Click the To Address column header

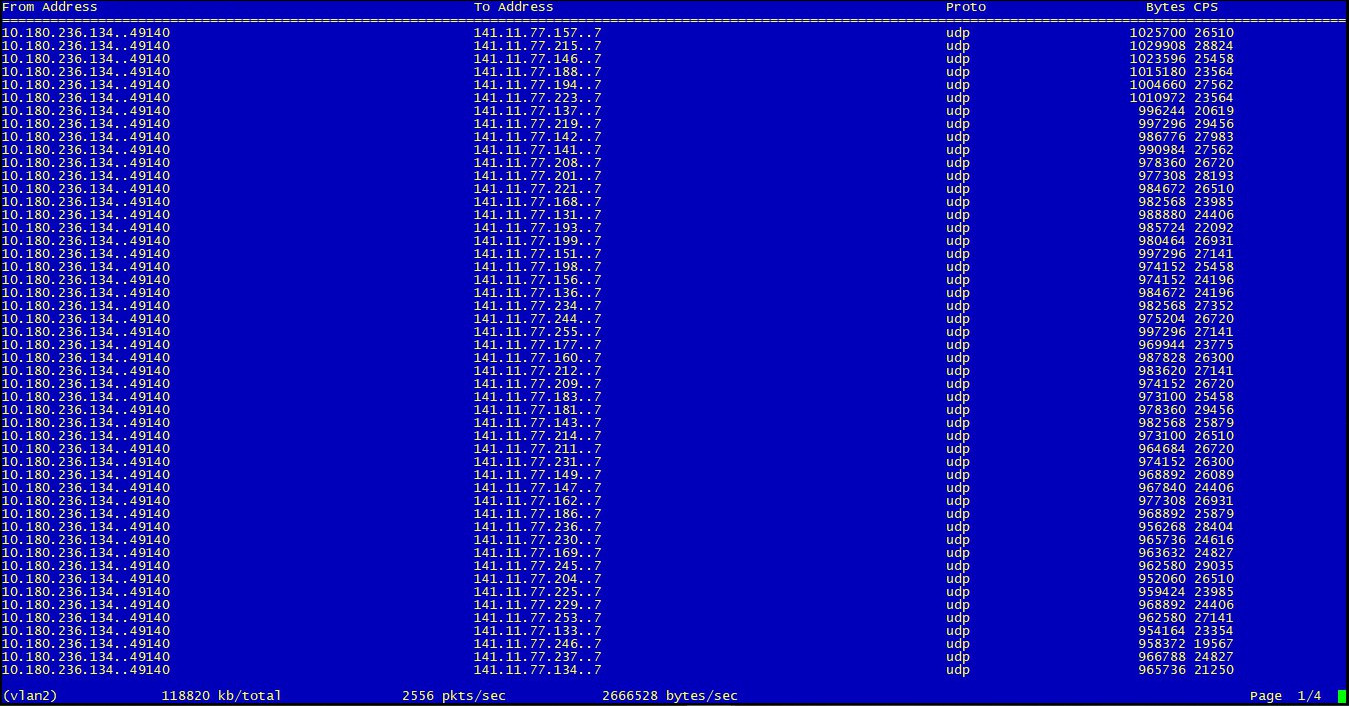coord(513,7)
